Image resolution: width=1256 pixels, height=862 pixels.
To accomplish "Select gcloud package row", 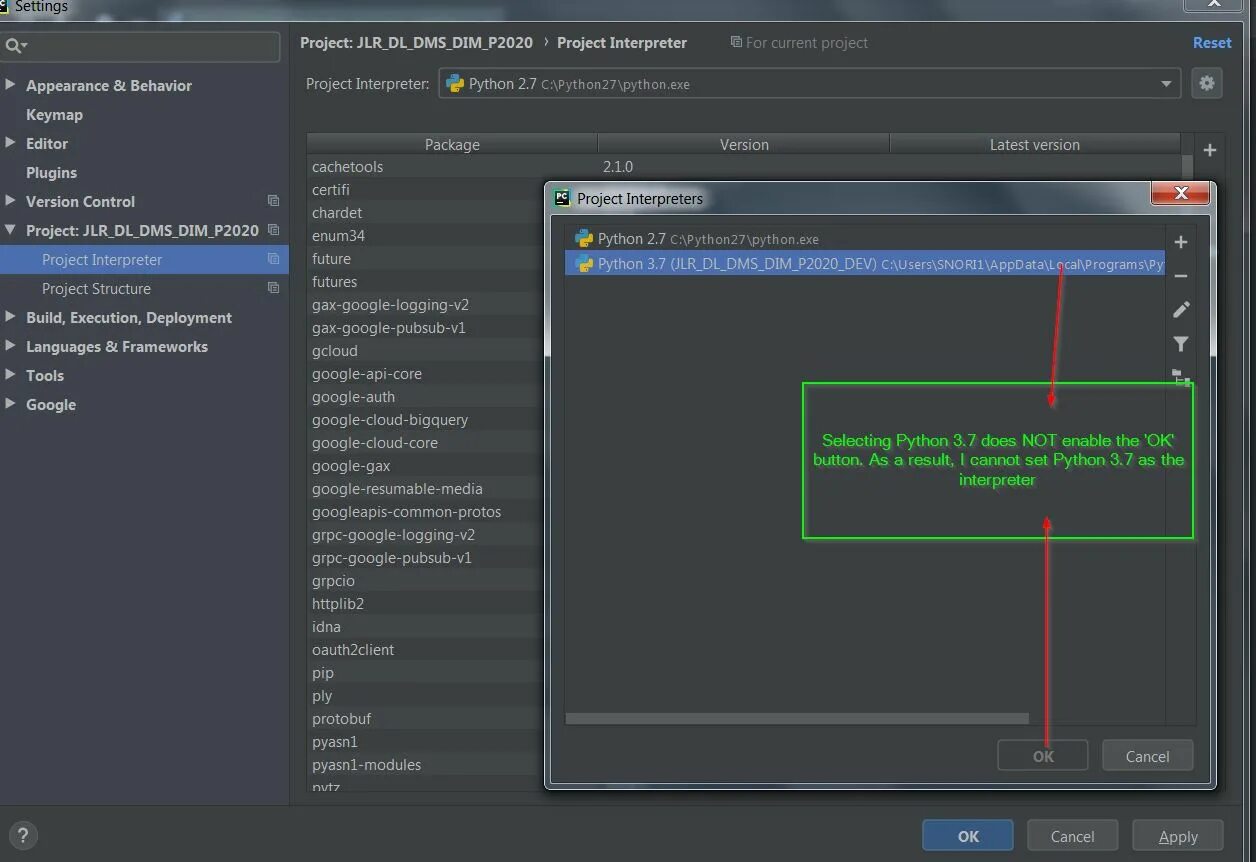I will (335, 350).
